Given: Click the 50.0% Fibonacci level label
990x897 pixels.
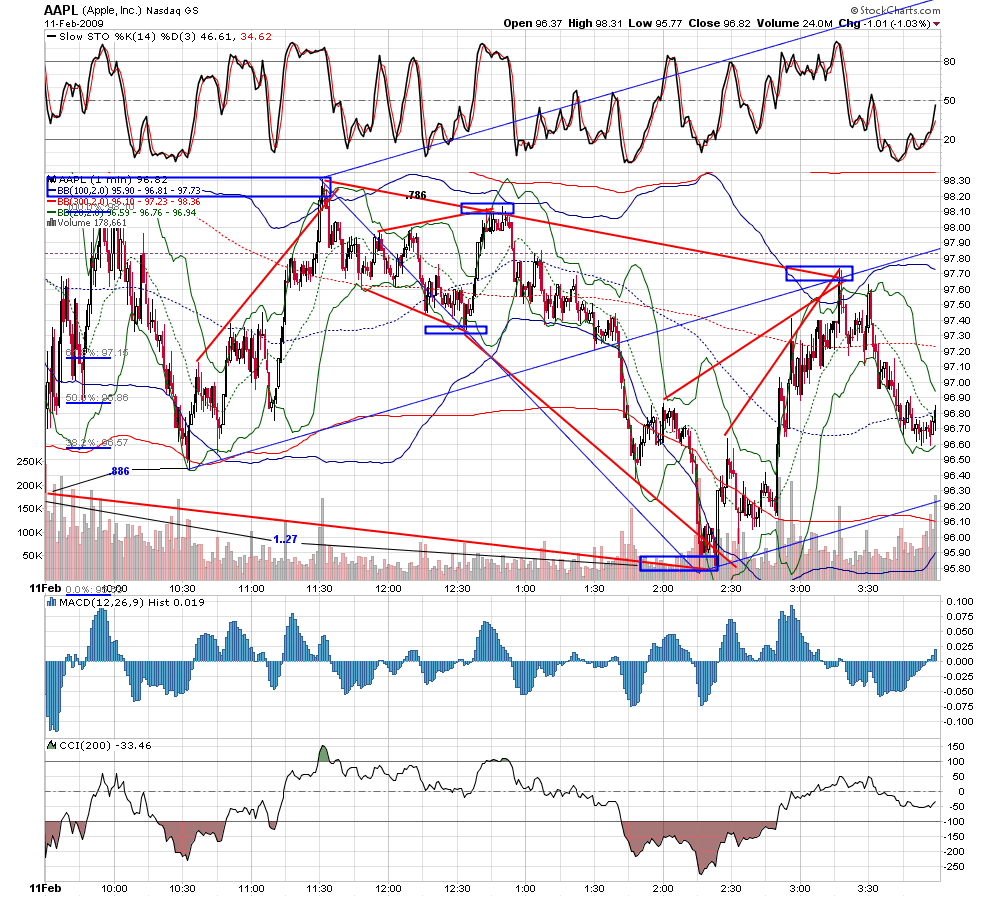Looking at the screenshot, I should point(97,398).
